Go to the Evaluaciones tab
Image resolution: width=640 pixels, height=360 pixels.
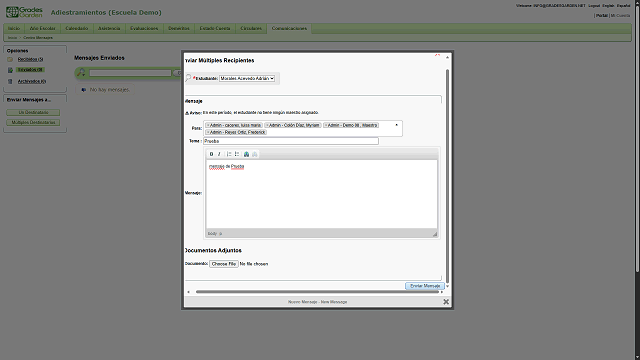(x=144, y=29)
